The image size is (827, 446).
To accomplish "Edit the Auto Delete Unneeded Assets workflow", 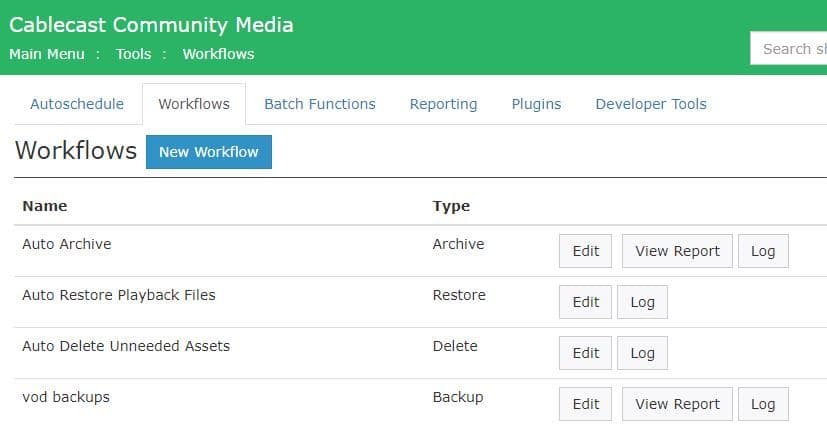I will click(x=585, y=353).
